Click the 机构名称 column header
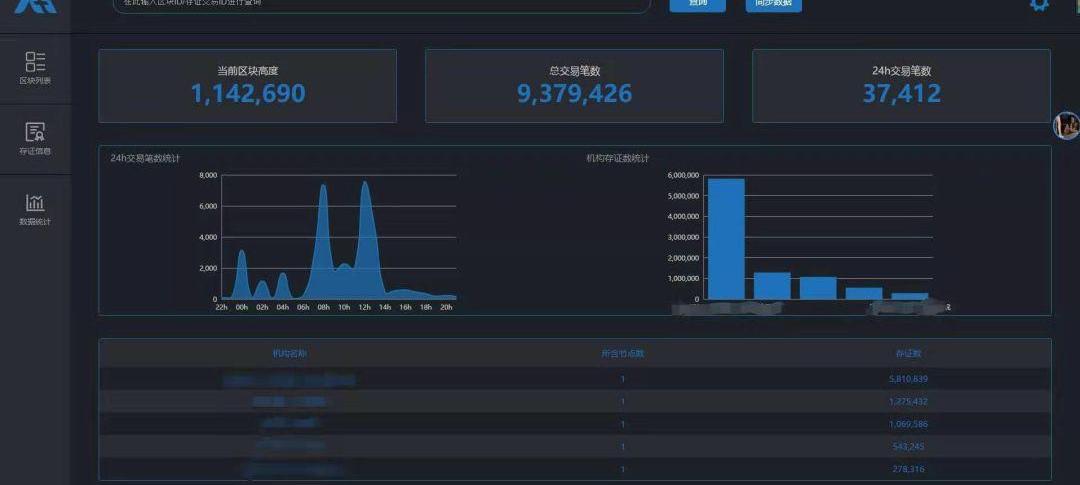Screen dimensions: 1080x485 click(290, 353)
